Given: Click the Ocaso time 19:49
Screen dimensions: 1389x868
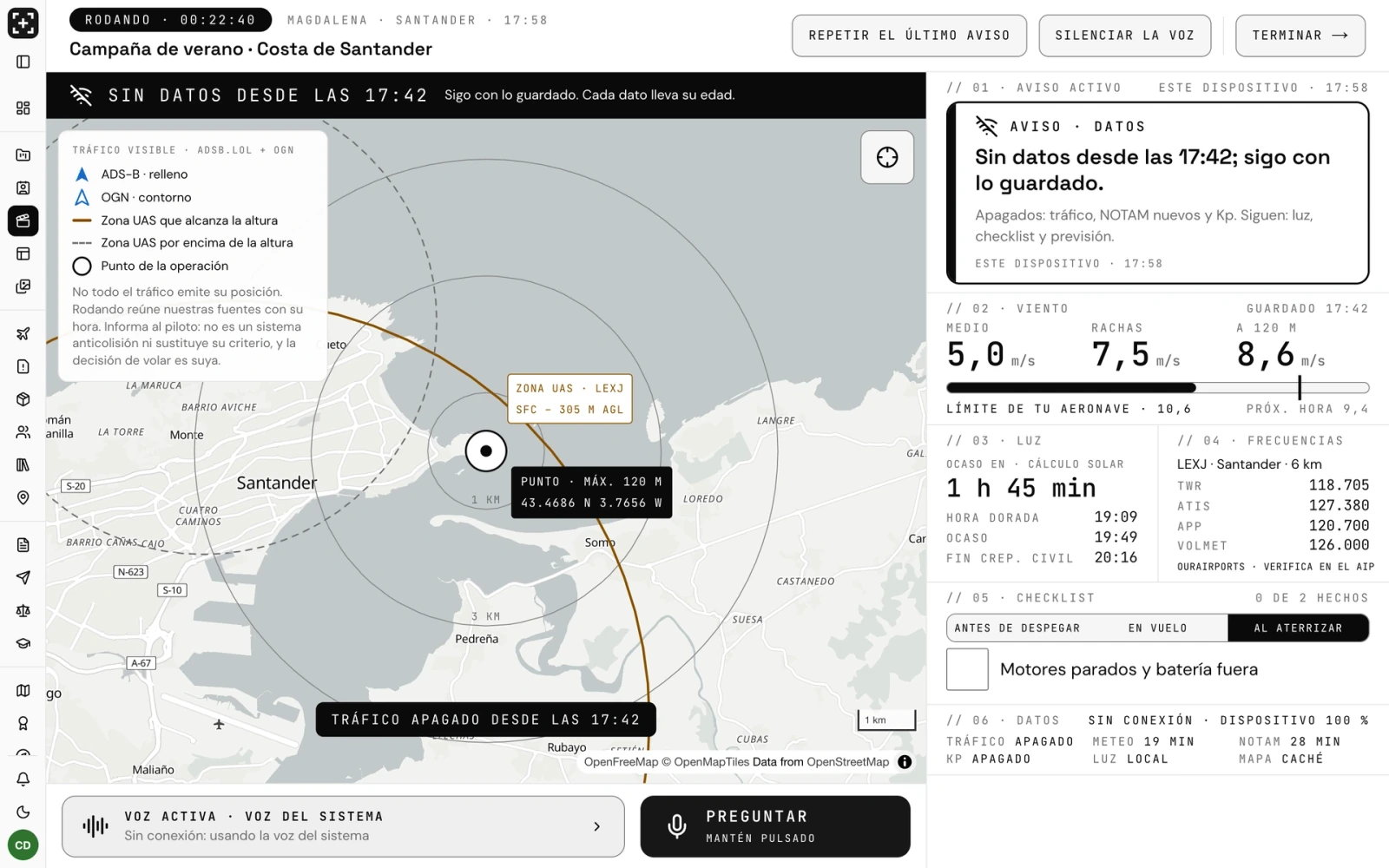Looking at the screenshot, I should pos(1116,537).
